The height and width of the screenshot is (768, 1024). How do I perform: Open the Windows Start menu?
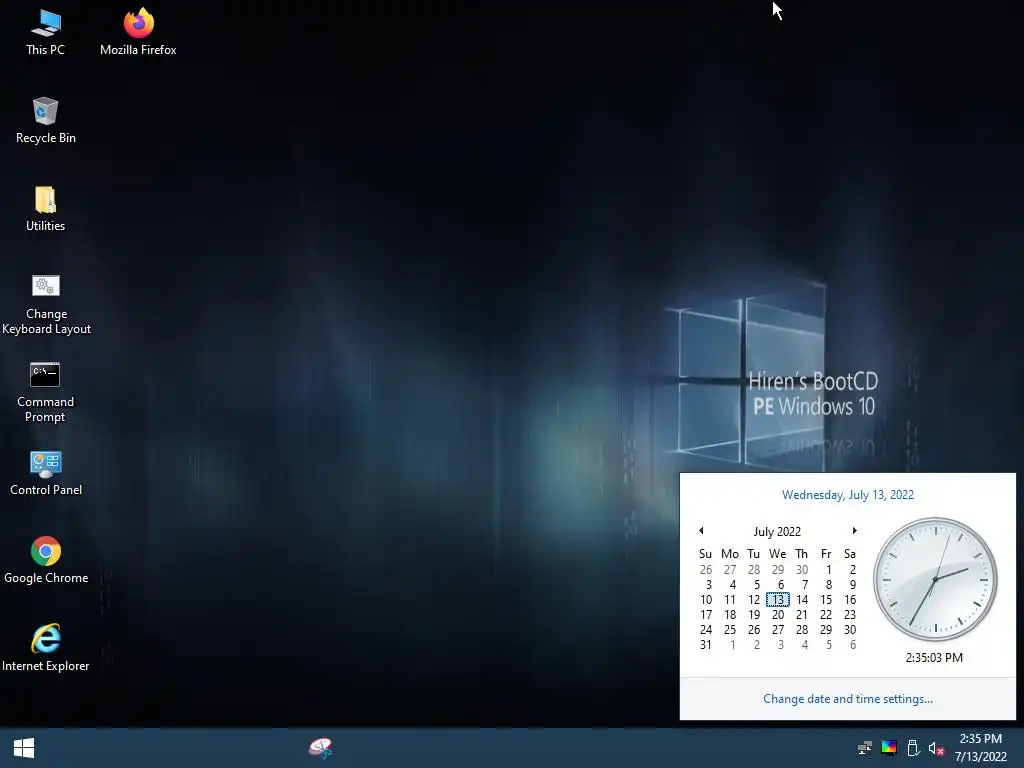point(24,748)
